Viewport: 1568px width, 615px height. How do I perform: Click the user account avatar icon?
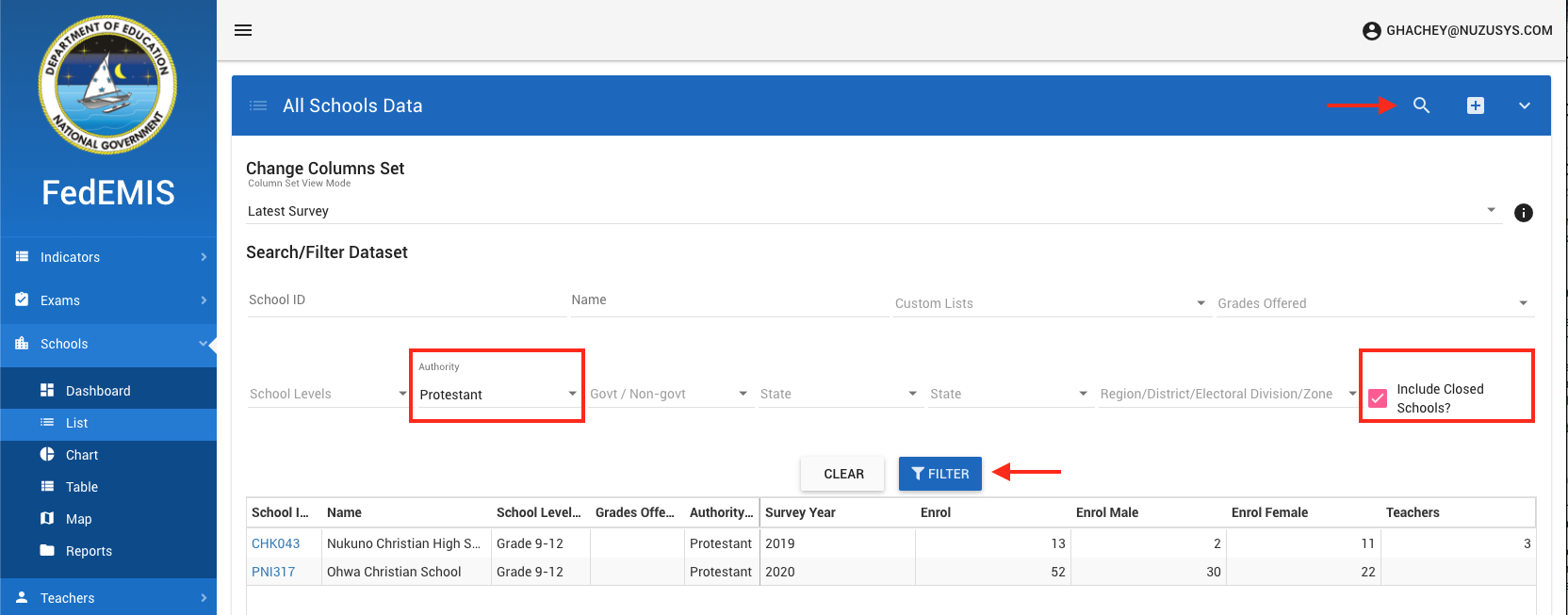pyautogui.click(x=1371, y=31)
